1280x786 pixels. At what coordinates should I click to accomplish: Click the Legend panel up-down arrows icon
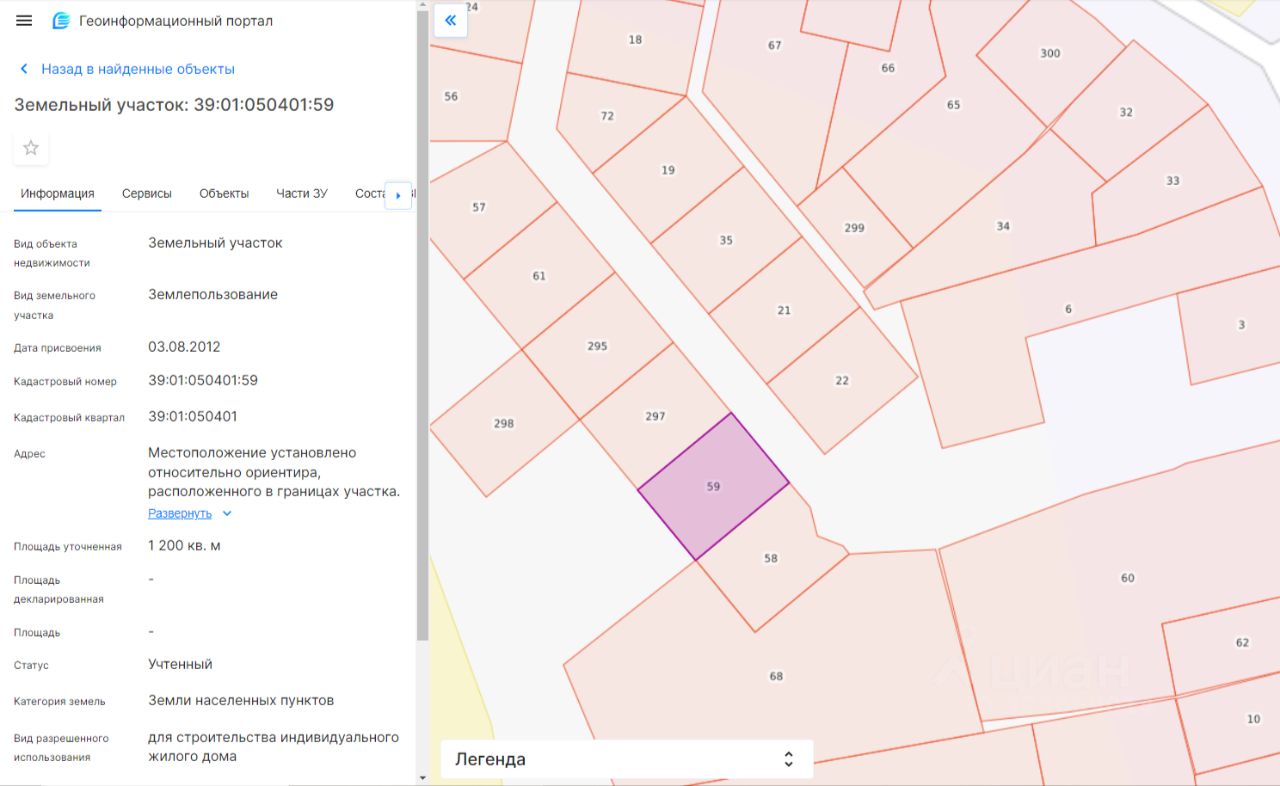(788, 759)
